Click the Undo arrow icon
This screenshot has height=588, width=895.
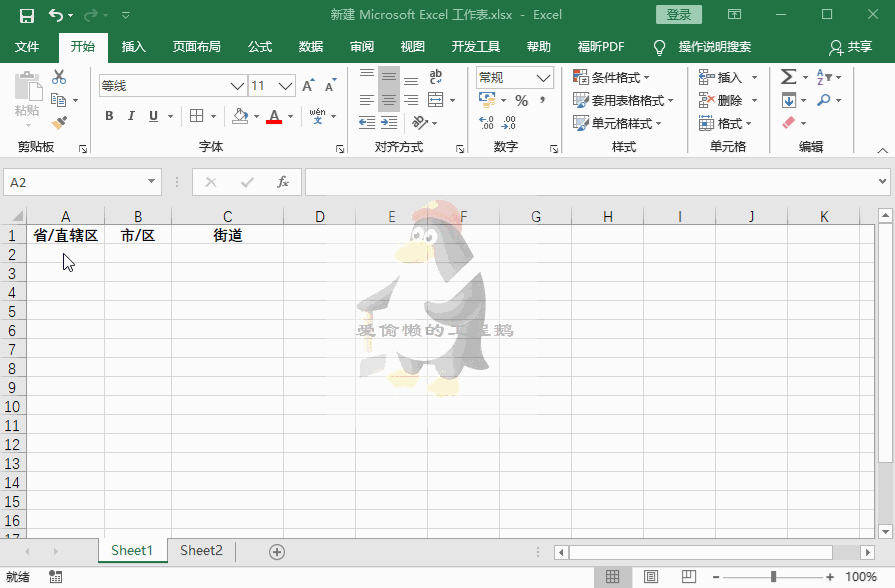coord(55,15)
